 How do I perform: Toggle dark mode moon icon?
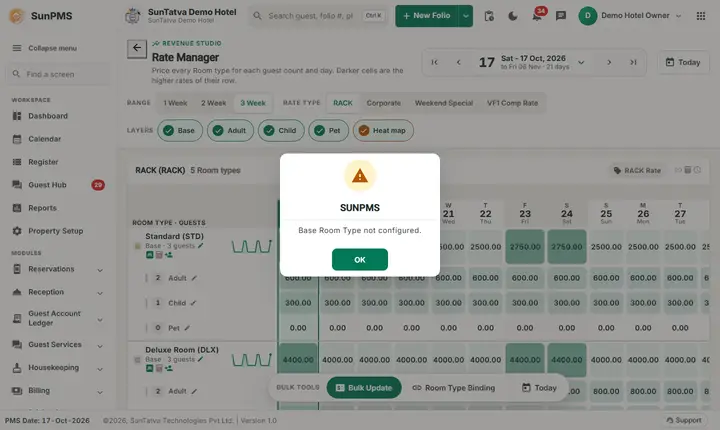(512, 16)
